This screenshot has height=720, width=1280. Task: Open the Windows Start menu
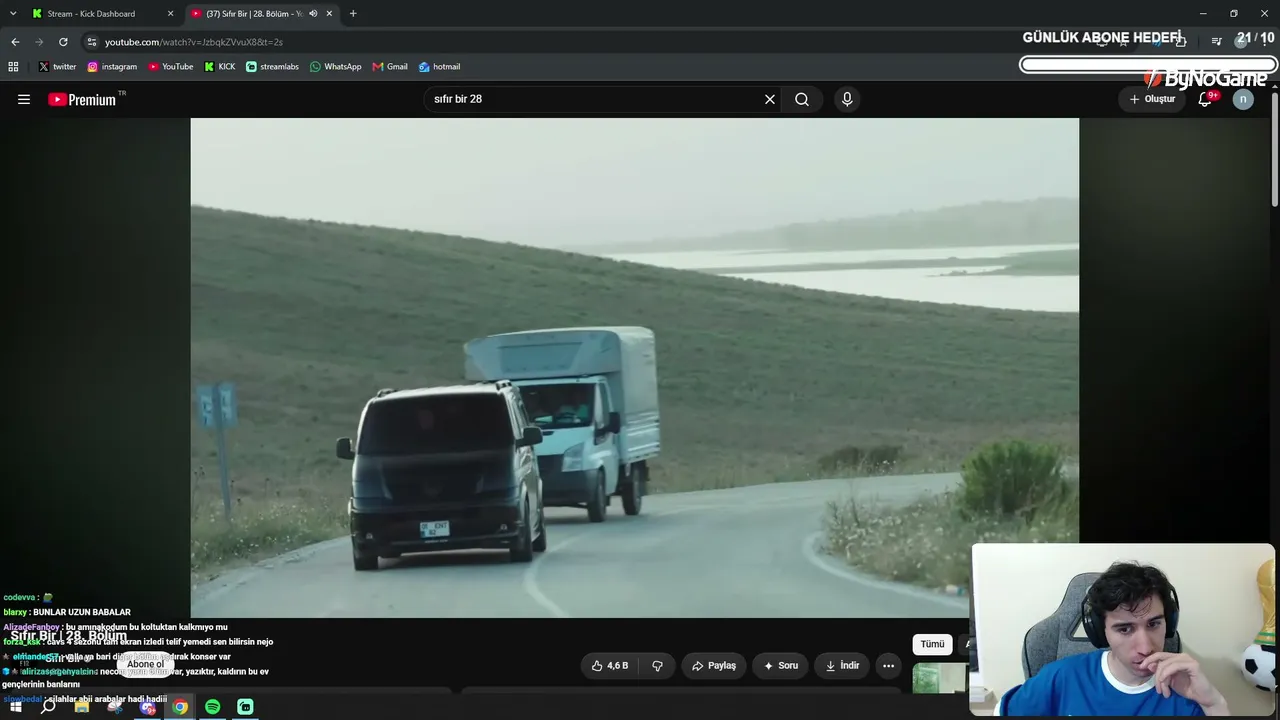pos(15,707)
